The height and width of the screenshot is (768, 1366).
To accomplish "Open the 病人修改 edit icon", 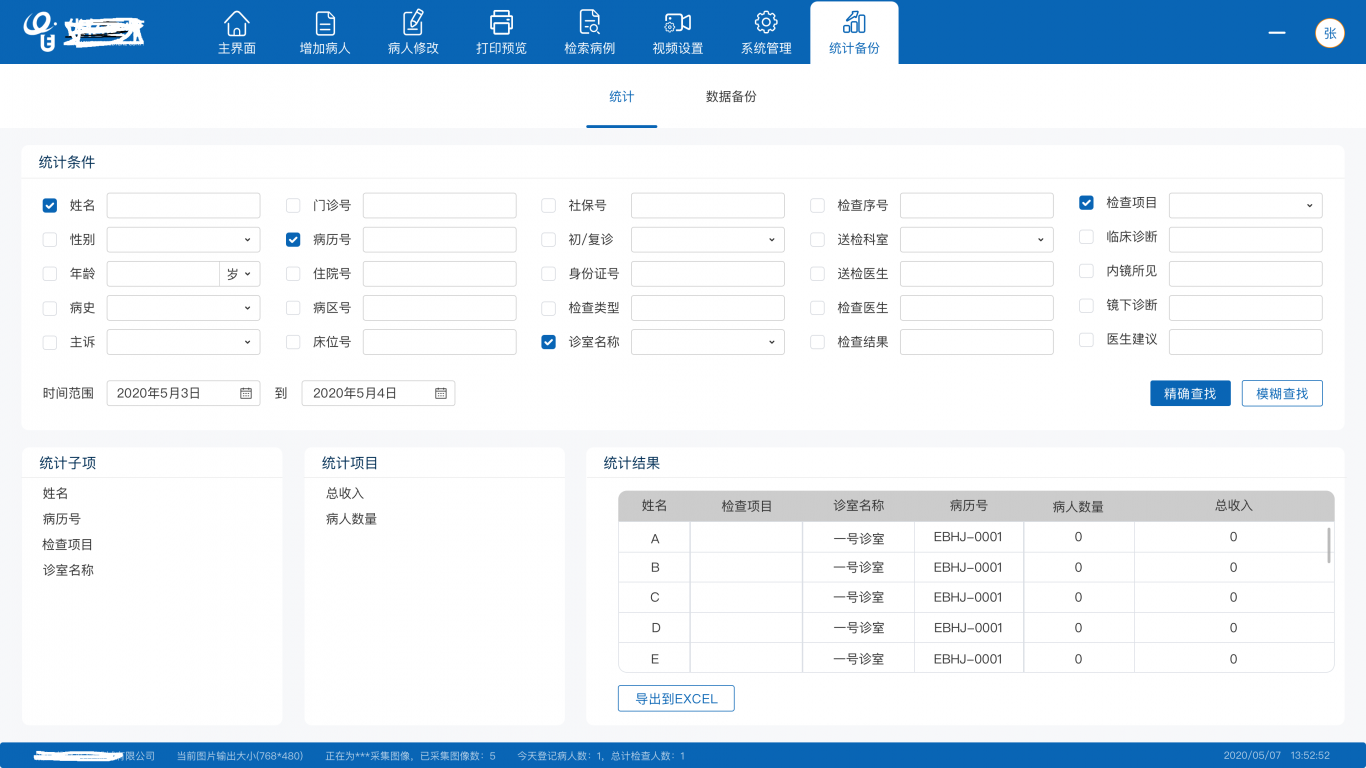I will [x=413, y=23].
